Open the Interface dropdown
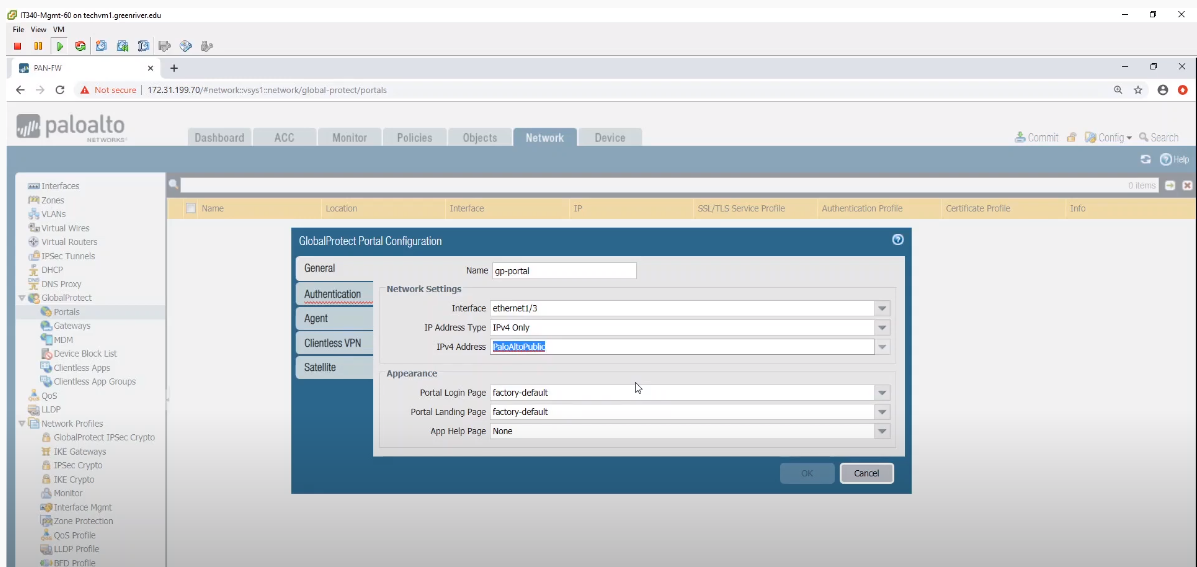Image resolution: width=1197 pixels, height=567 pixels. tap(882, 308)
